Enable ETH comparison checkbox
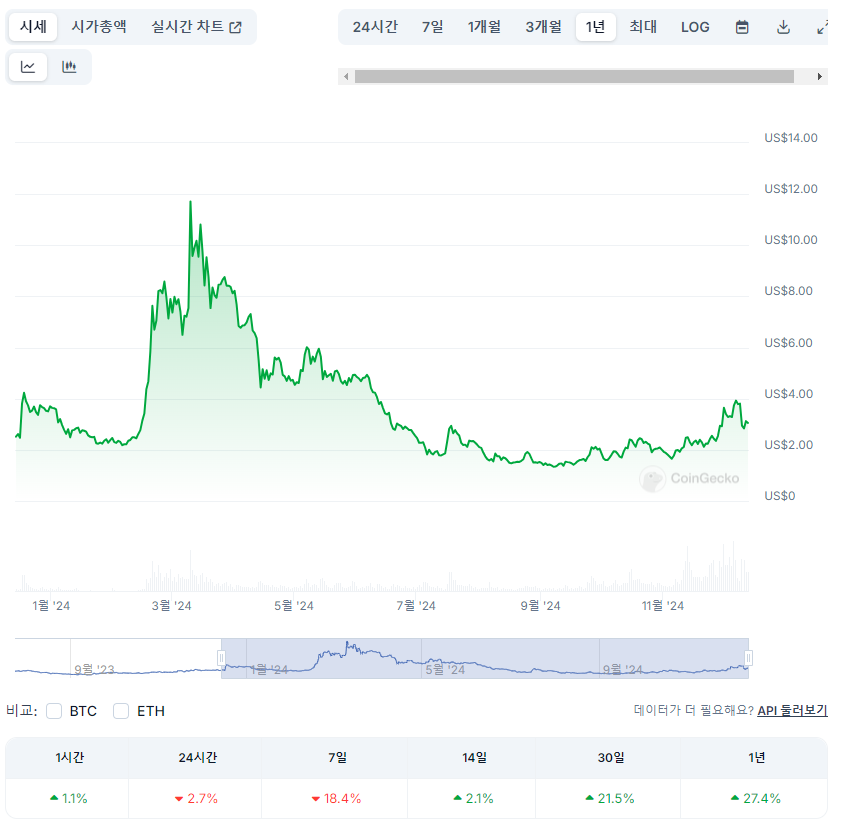 121,711
